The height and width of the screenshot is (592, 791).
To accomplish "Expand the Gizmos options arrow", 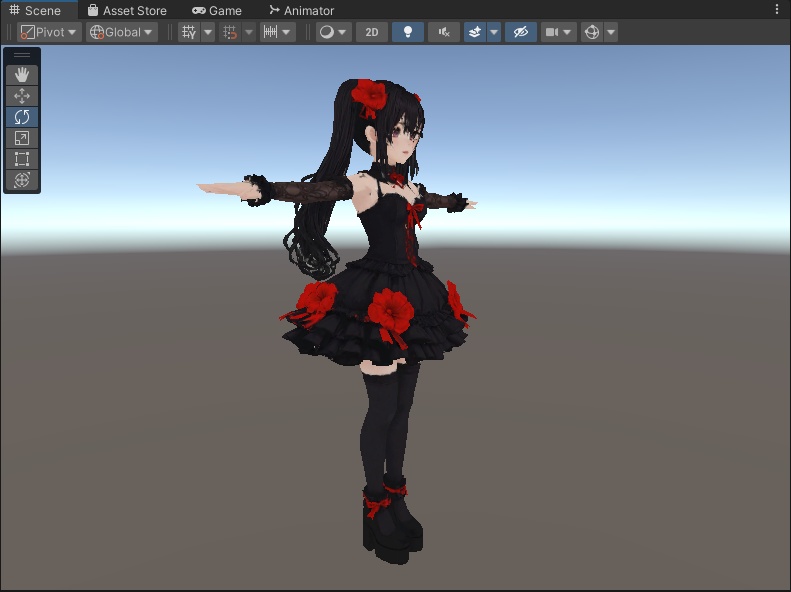I will (611, 32).
